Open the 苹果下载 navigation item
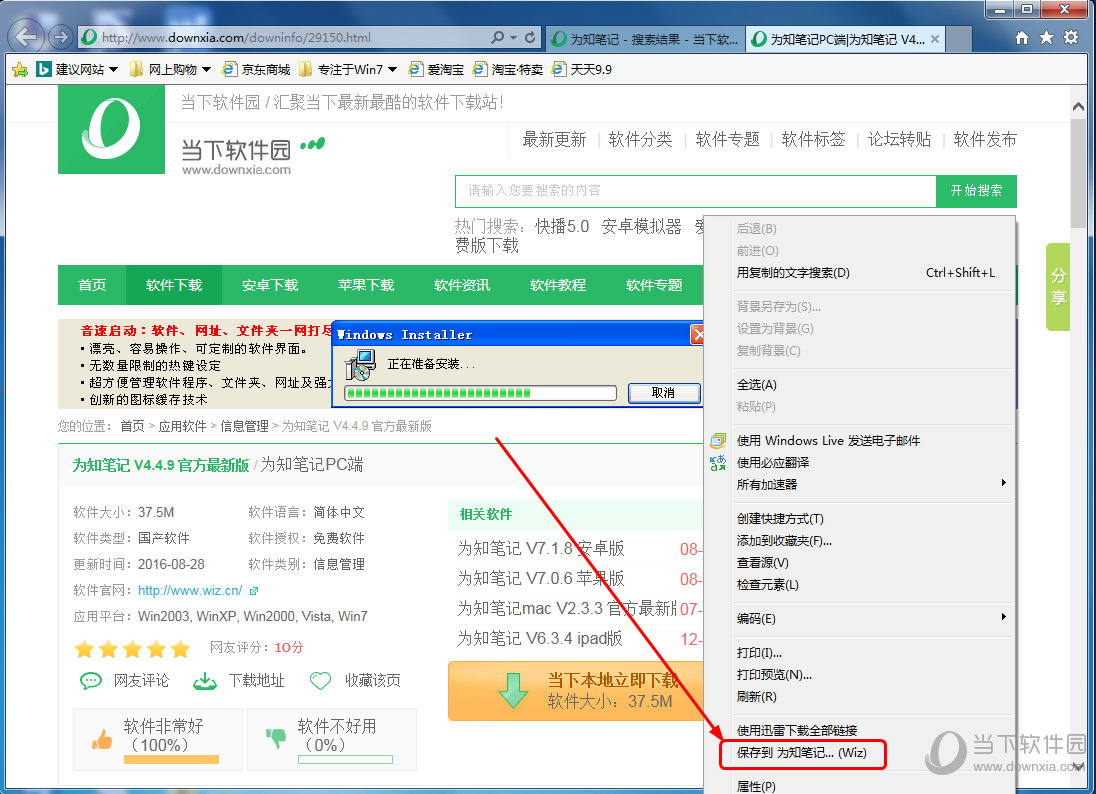 [x=366, y=285]
